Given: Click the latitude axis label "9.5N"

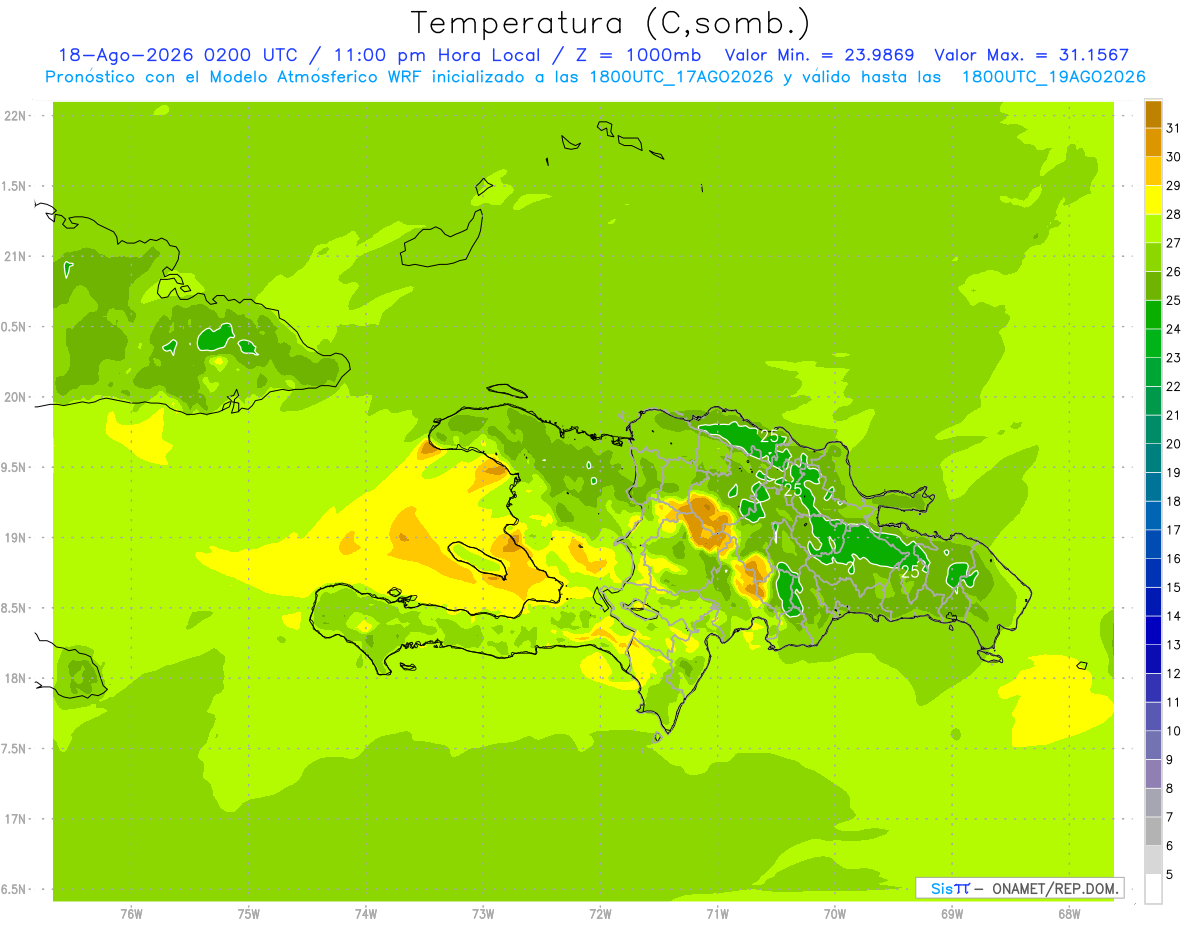Looking at the screenshot, I should pos(15,468).
